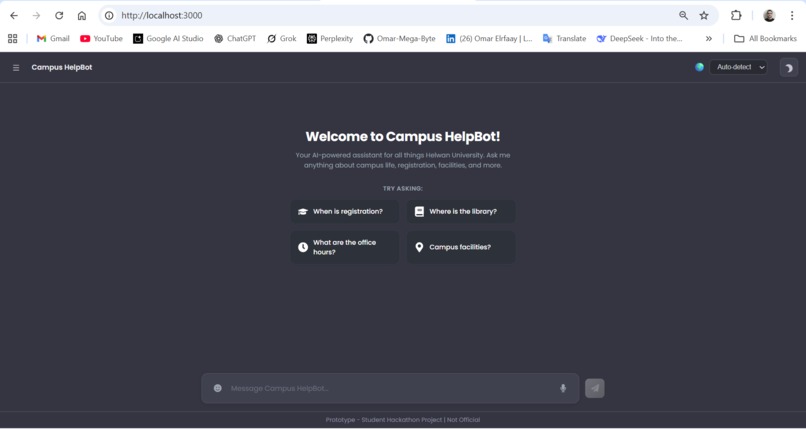This screenshot has width=806, height=429.
Task: Open the browser extensions puzzle icon
Action: point(736,15)
